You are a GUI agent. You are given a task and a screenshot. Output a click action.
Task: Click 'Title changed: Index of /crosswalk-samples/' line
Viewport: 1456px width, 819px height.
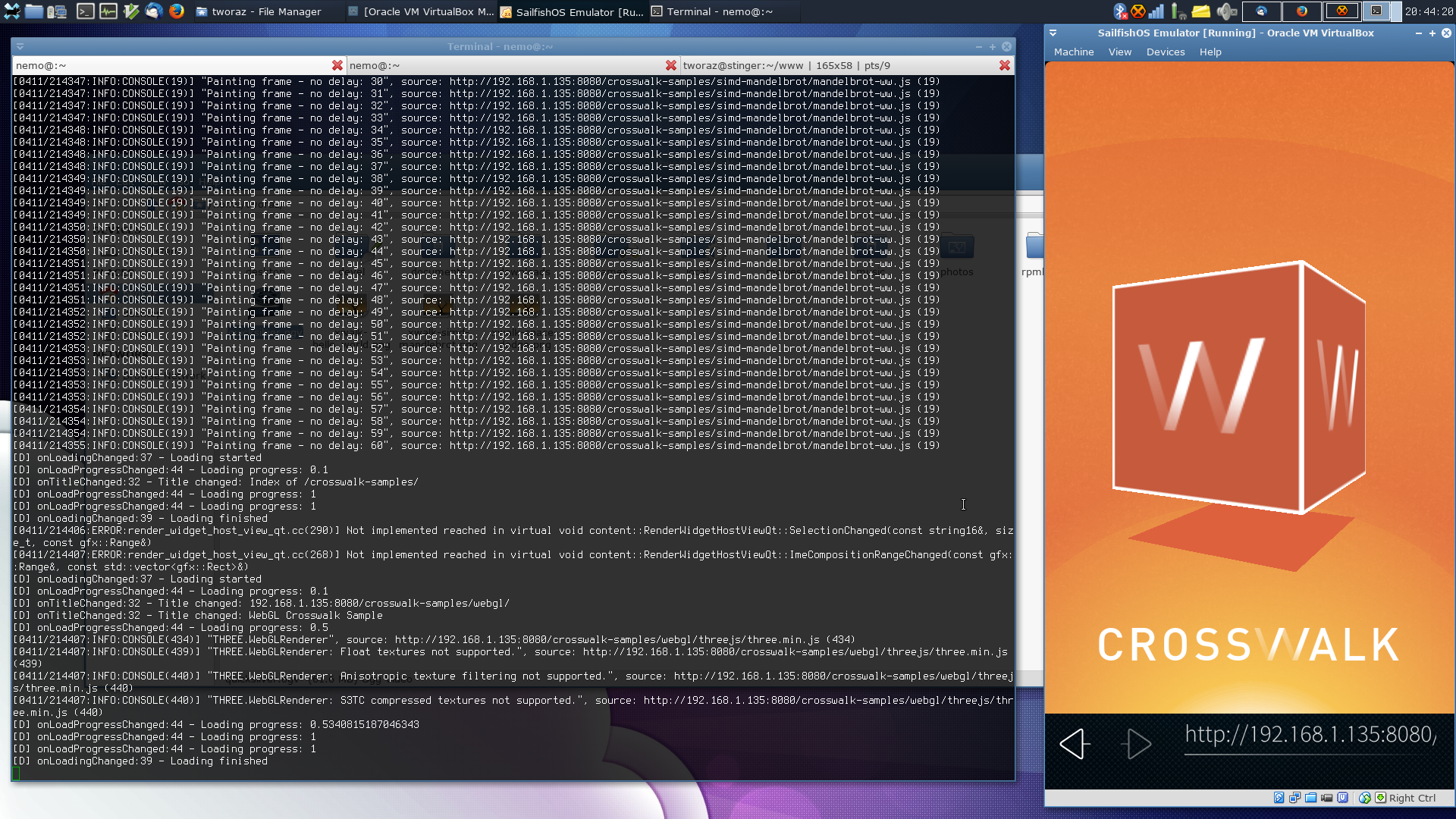point(215,482)
